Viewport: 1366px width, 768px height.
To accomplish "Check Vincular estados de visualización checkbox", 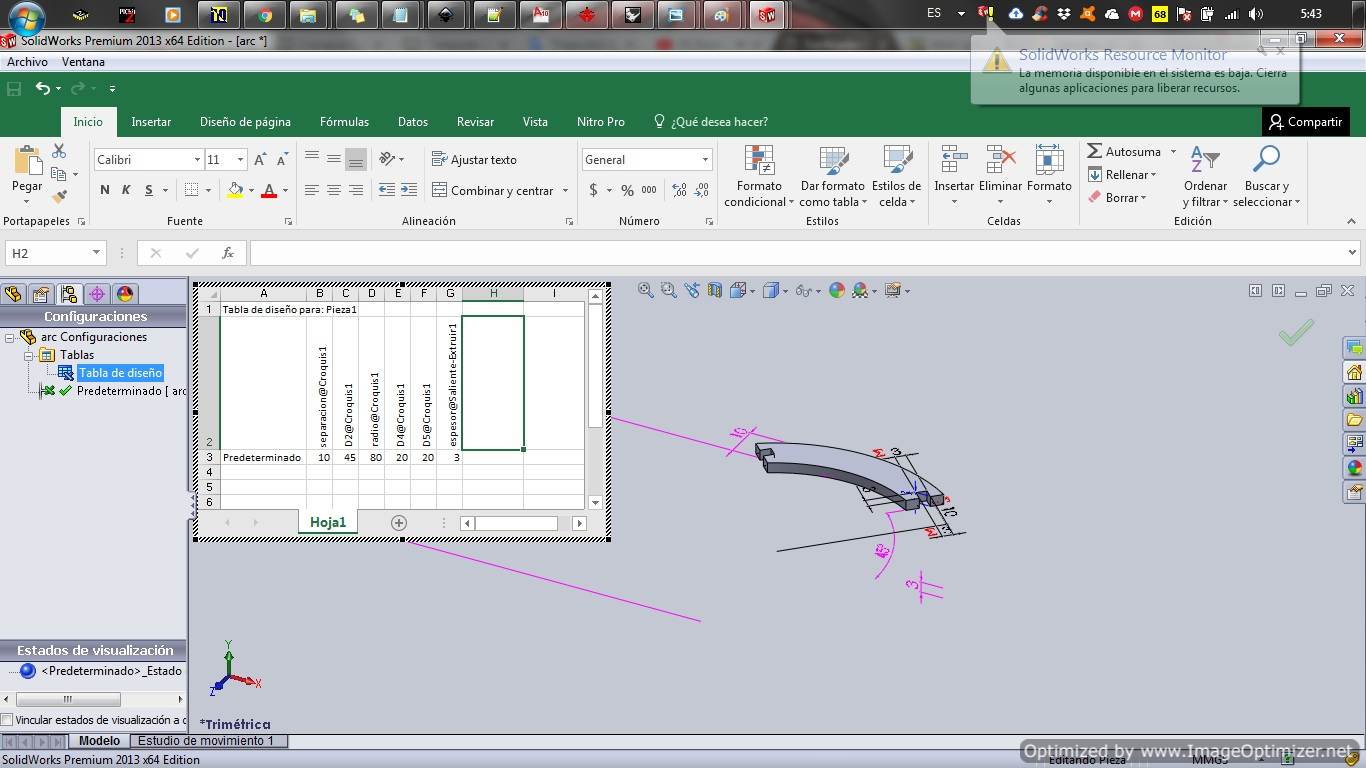I will [x=7, y=720].
